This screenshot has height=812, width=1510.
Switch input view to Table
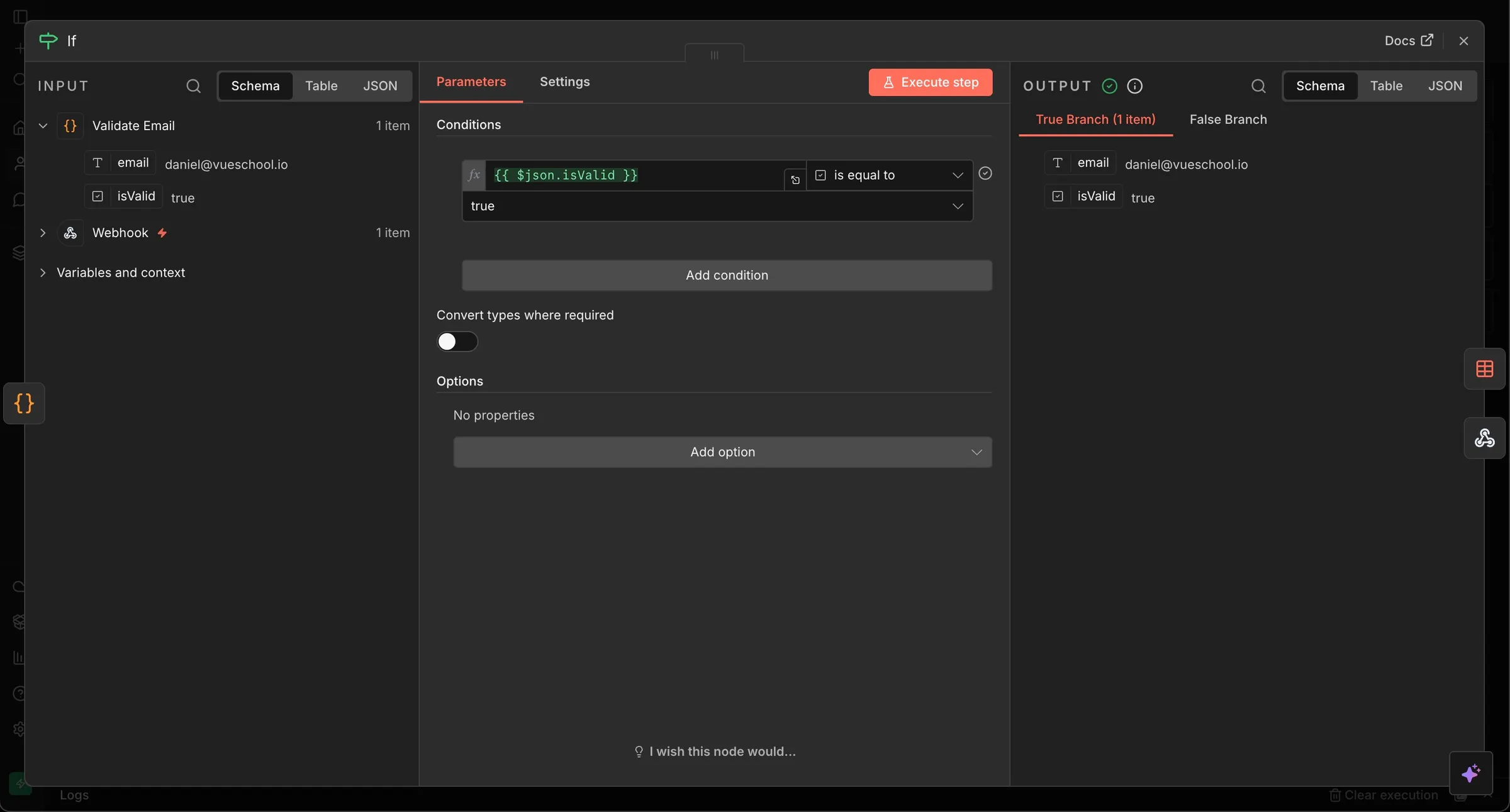pyautogui.click(x=322, y=86)
